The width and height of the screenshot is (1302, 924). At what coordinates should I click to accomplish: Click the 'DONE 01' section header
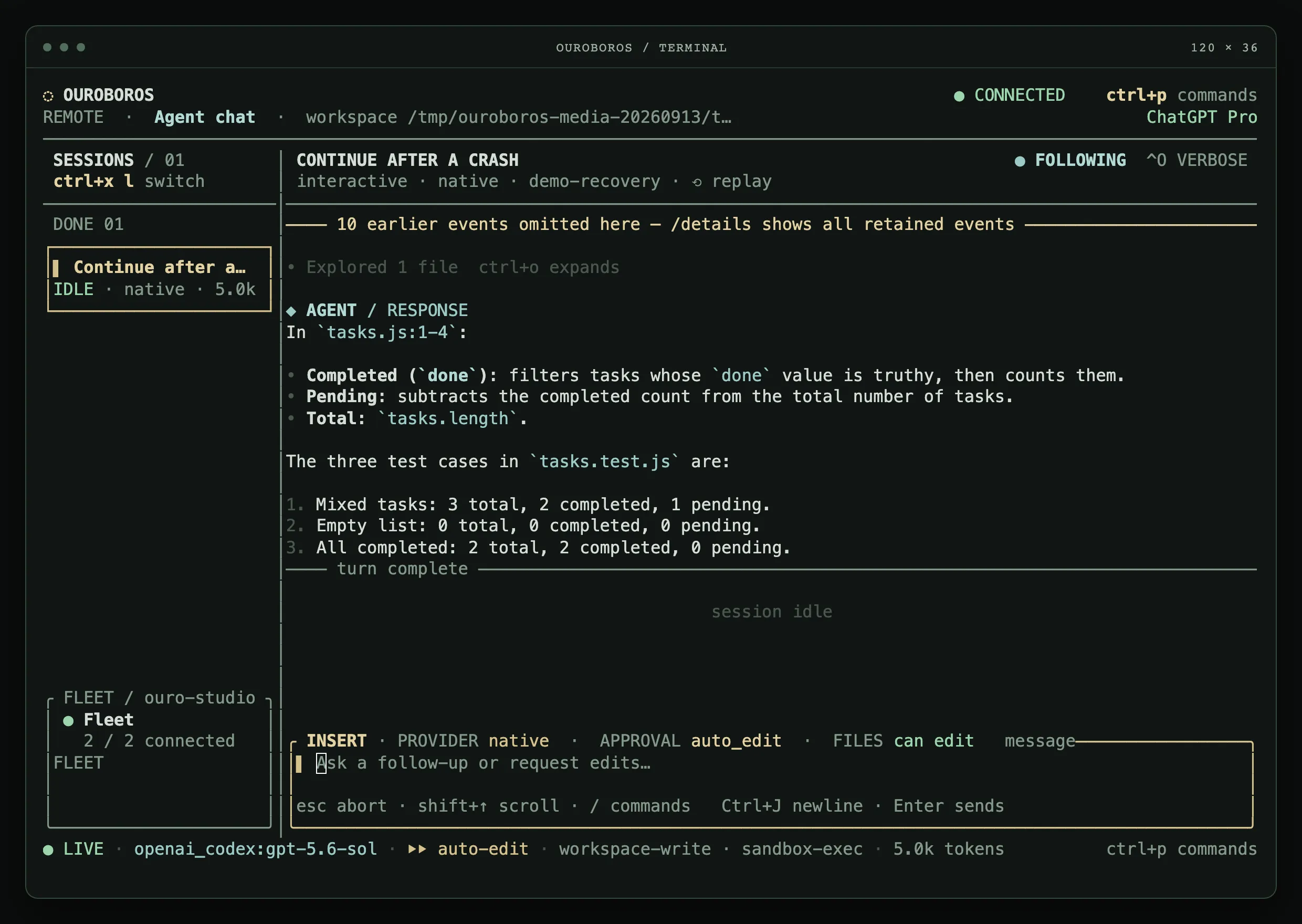[88, 224]
